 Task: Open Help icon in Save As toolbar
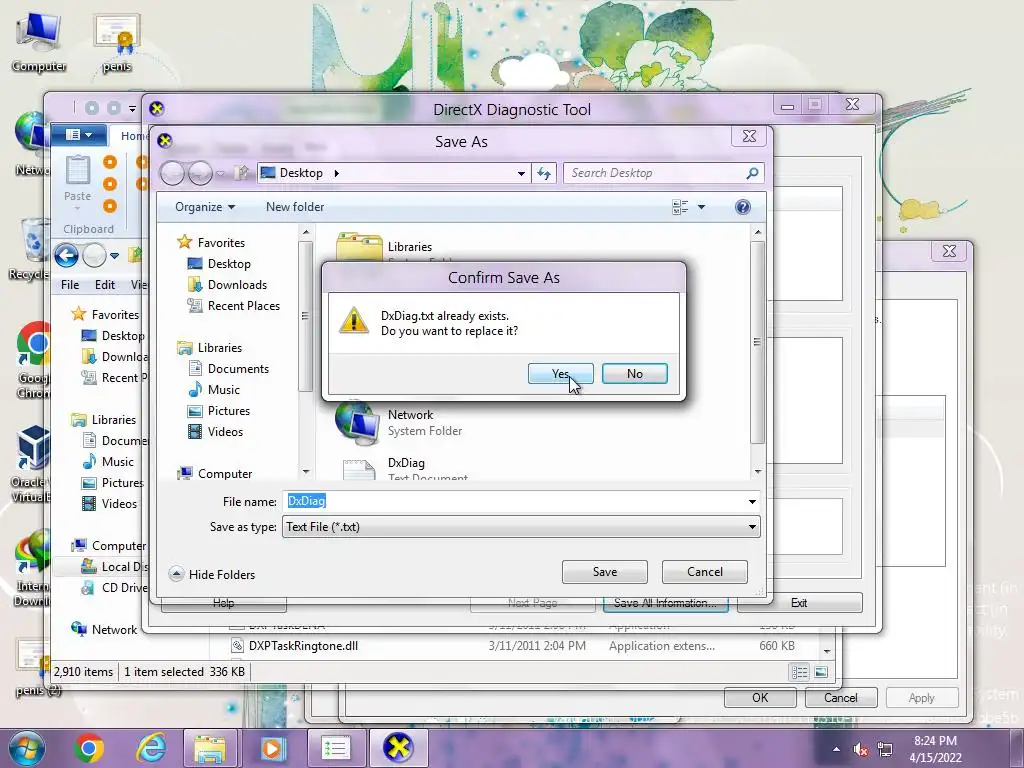[743, 207]
